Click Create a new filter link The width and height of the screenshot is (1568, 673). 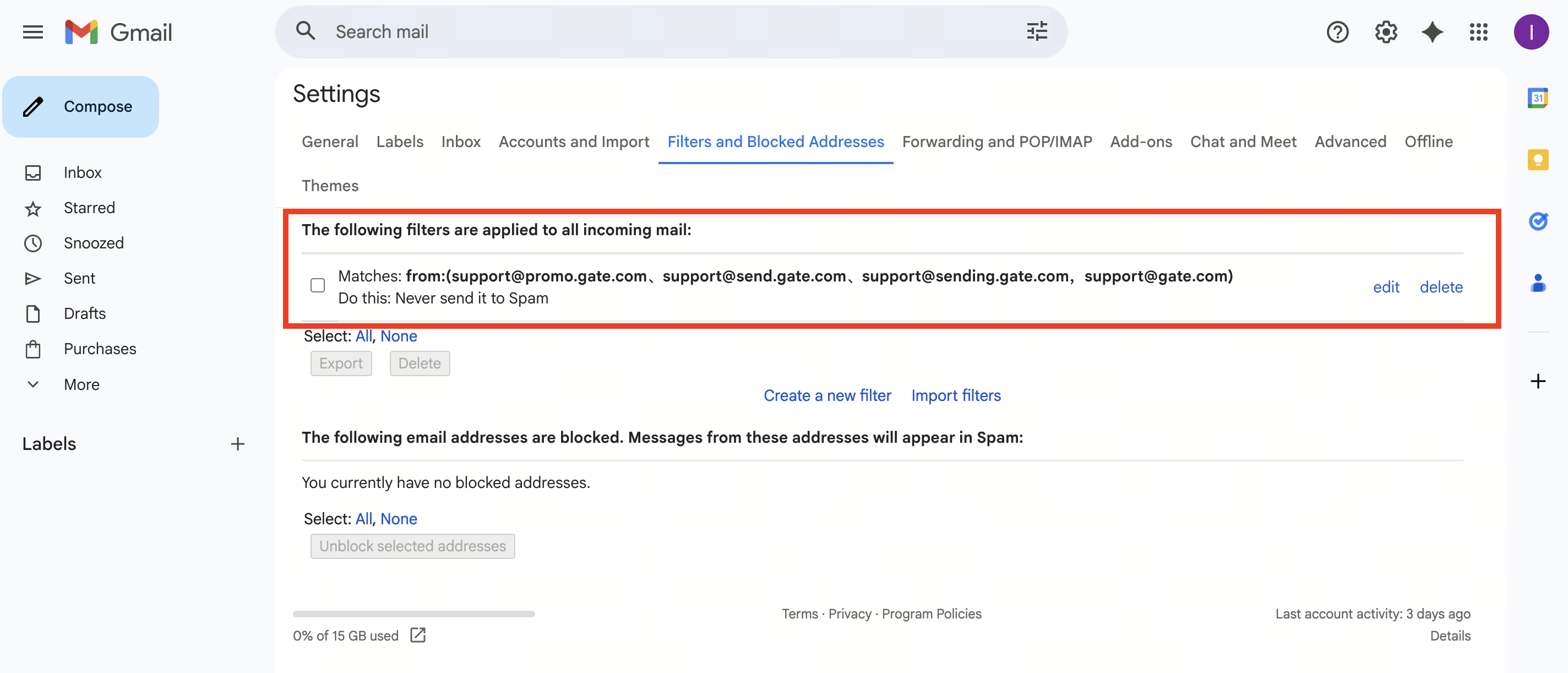(826, 395)
